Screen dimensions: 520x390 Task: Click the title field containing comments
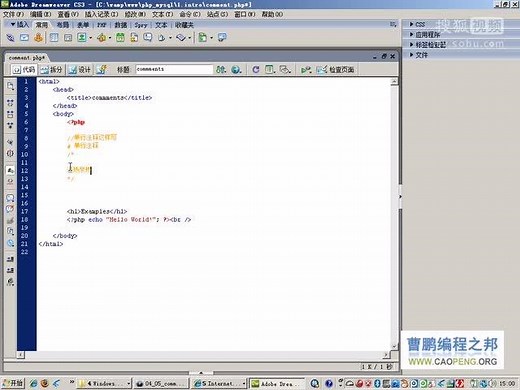pos(174,69)
